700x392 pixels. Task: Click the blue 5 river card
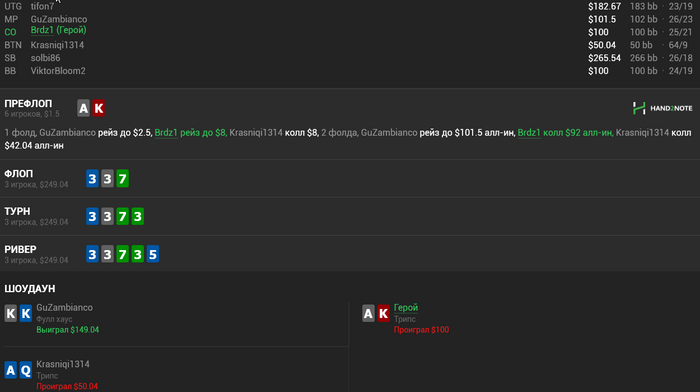(x=153, y=254)
